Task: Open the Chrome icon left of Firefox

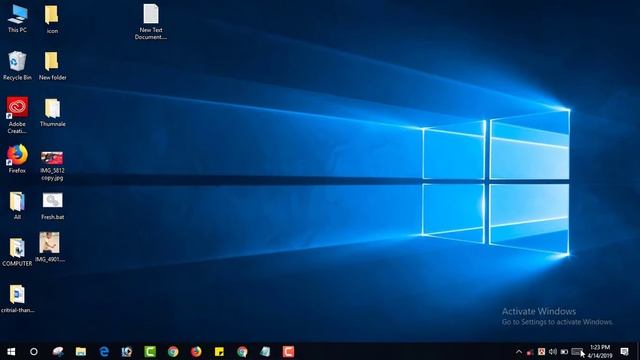Action: 173,351
